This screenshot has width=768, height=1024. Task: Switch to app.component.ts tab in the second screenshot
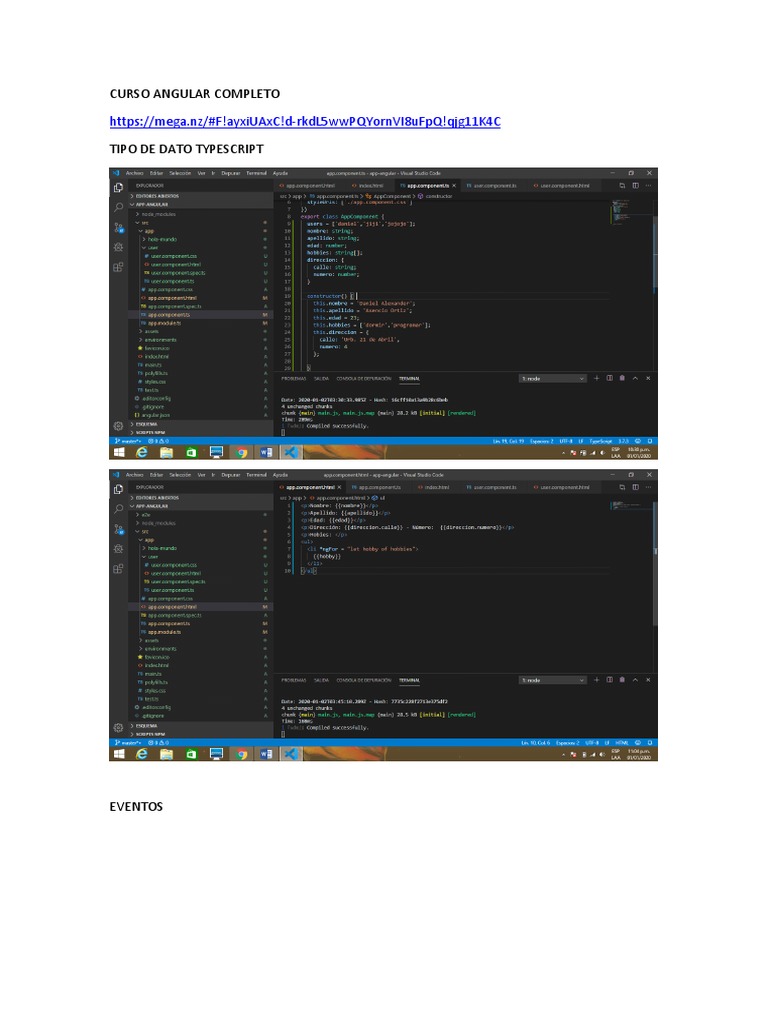377,487
